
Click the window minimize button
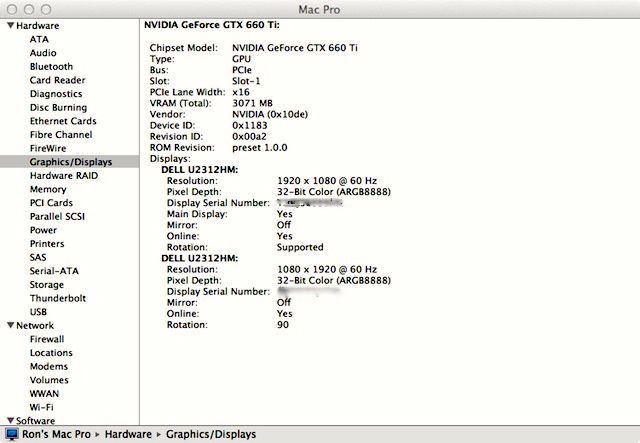coord(29,9)
